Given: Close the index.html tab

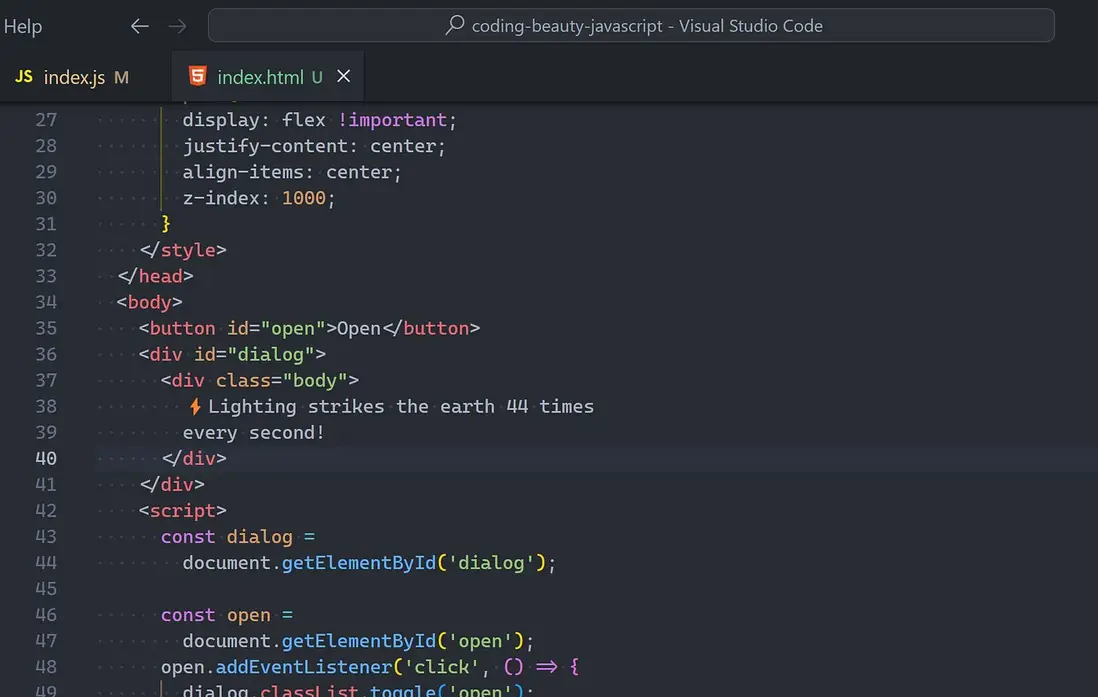Looking at the screenshot, I should click(x=343, y=75).
